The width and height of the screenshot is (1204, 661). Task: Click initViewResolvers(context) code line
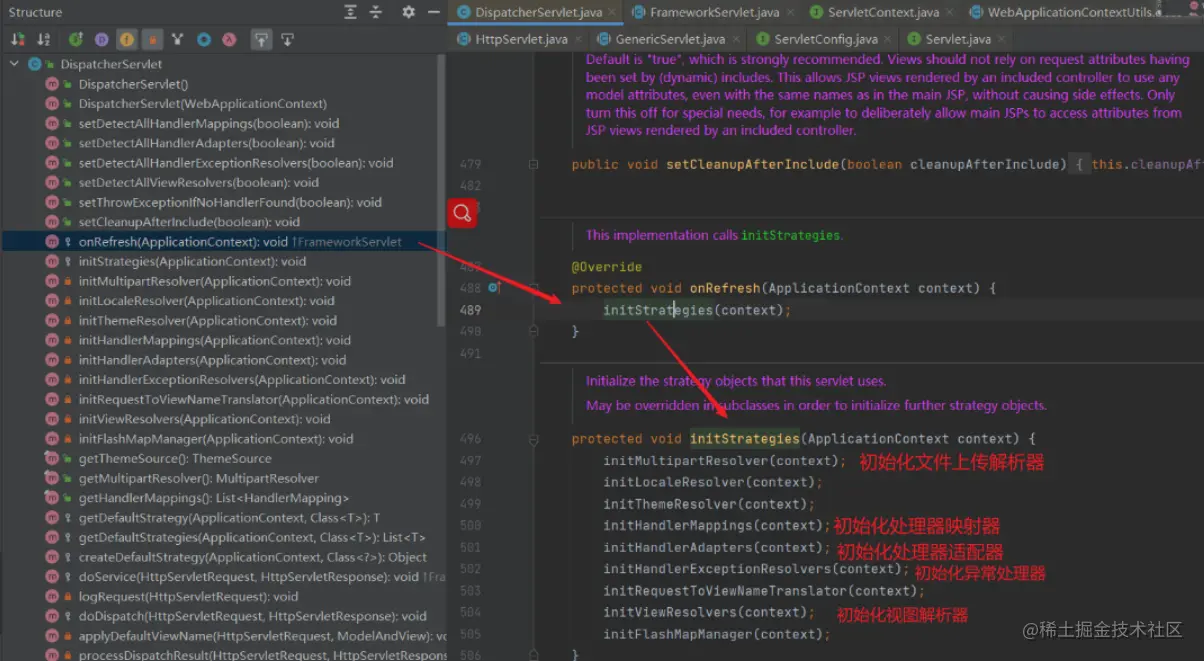pos(709,612)
